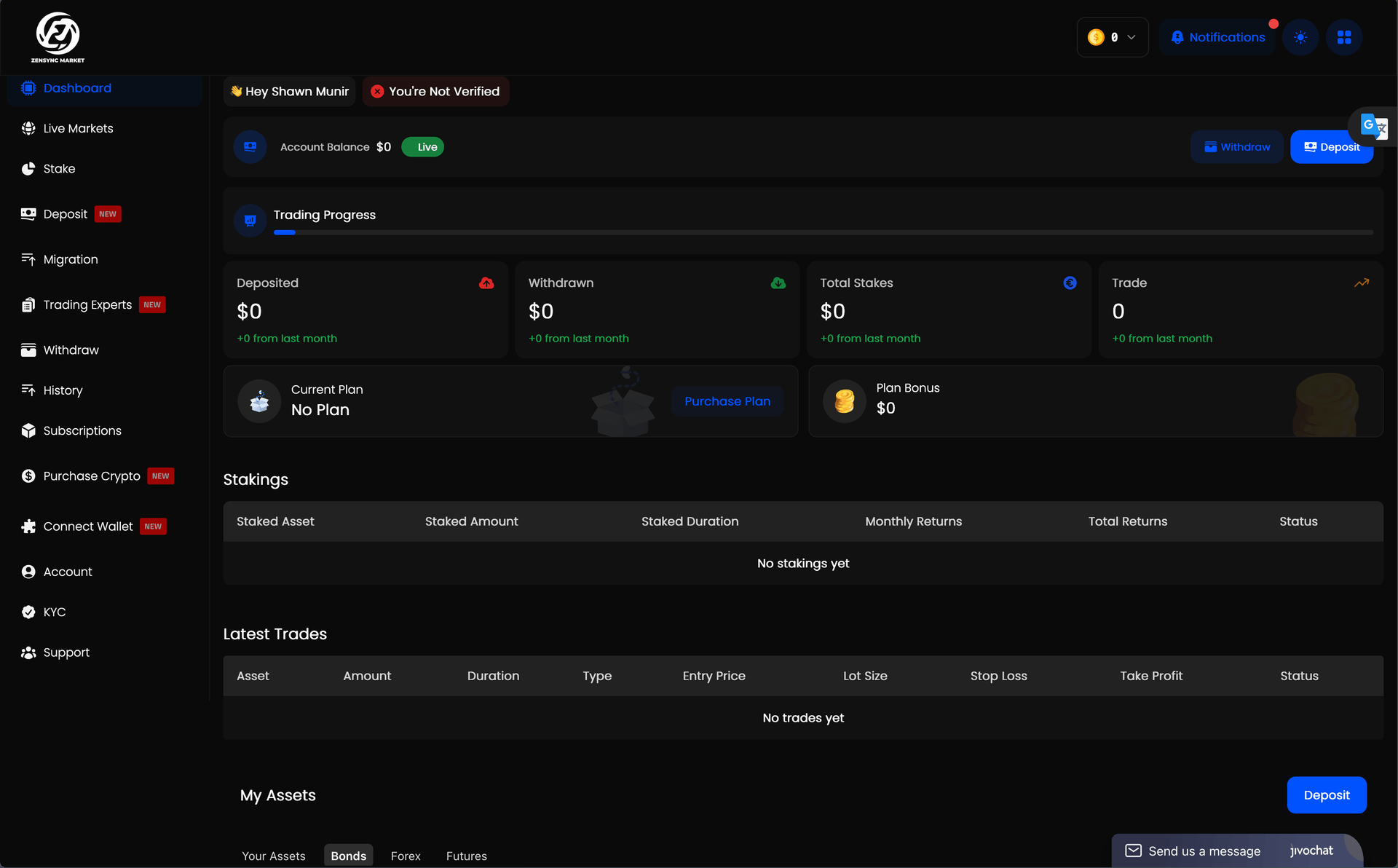Switch to the Forex assets tab
Viewport: 1398px width, 868px height.
tap(406, 856)
